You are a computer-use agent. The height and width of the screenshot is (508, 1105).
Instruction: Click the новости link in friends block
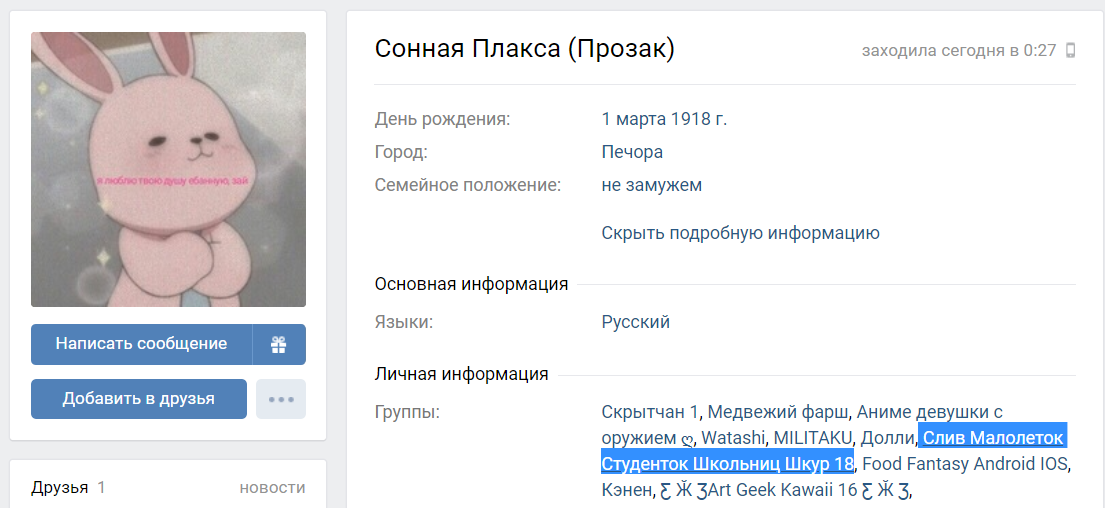[x=272, y=487]
